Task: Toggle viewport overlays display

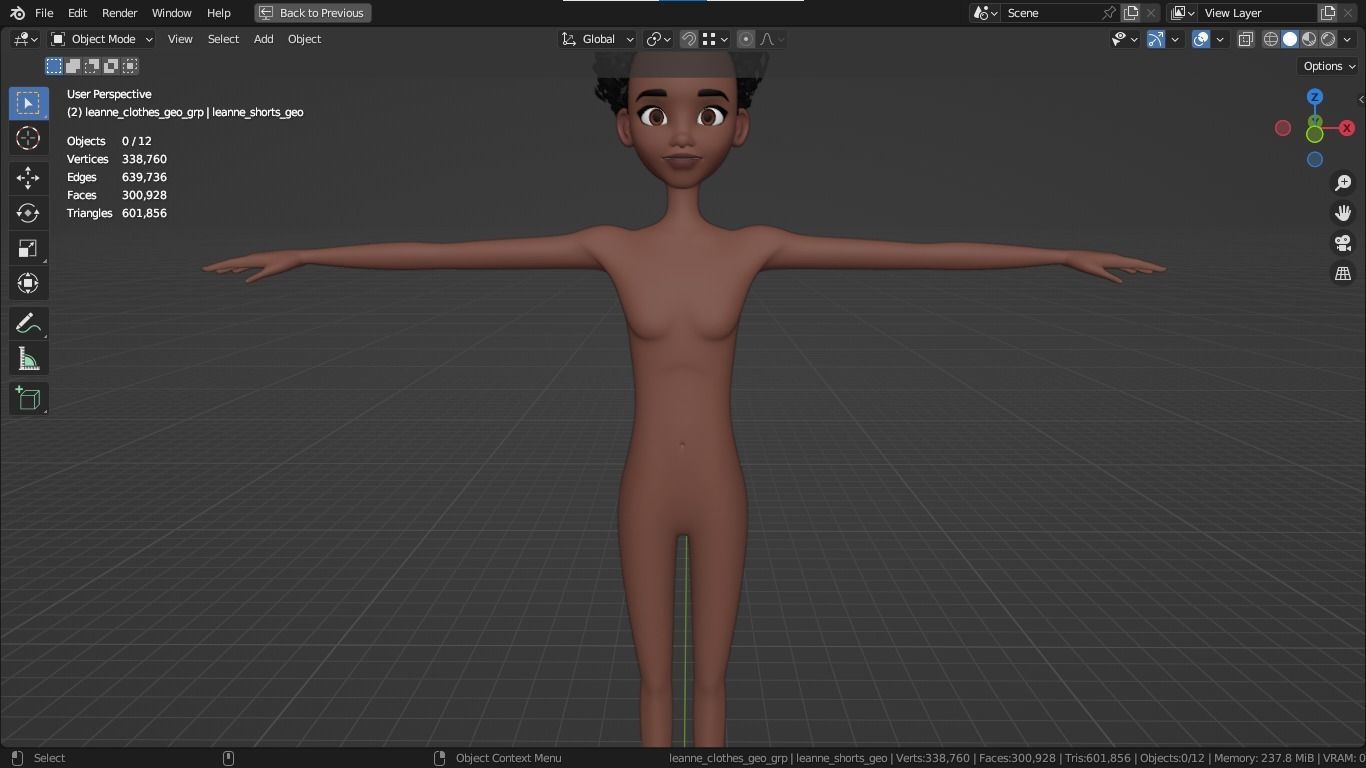Action: [1201, 39]
